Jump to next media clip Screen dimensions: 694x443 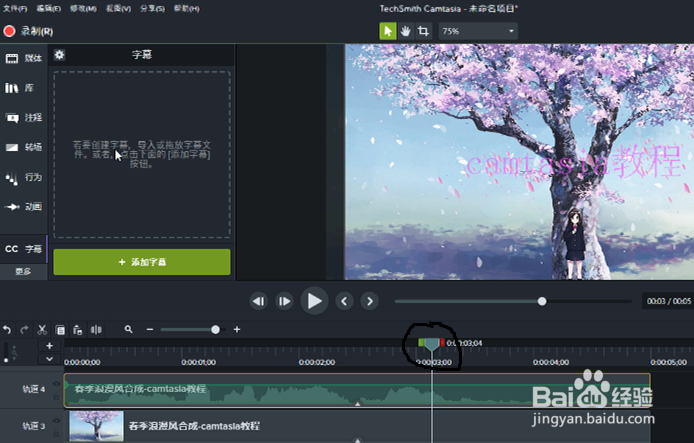pos(370,301)
